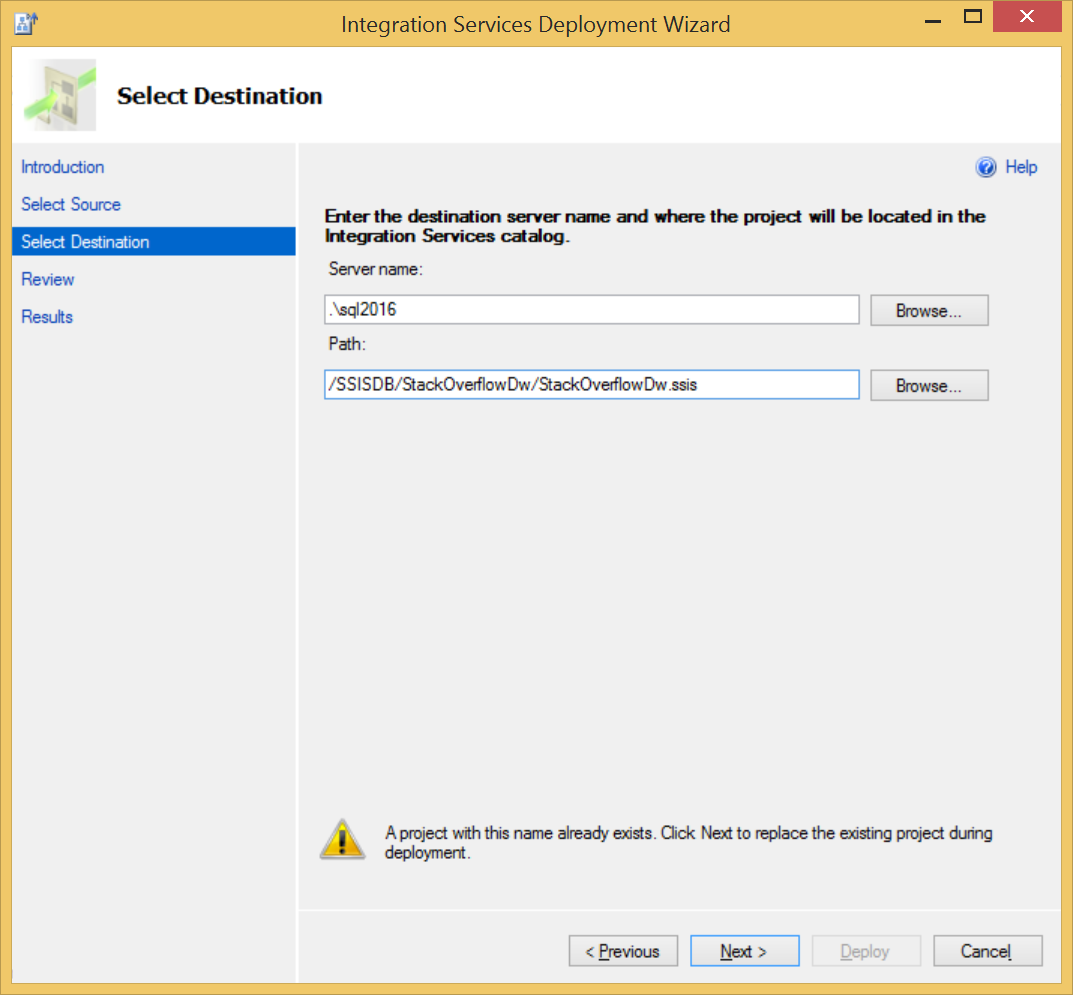This screenshot has width=1073, height=995.
Task: Close the wizard with the red X
Action: (1027, 18)
